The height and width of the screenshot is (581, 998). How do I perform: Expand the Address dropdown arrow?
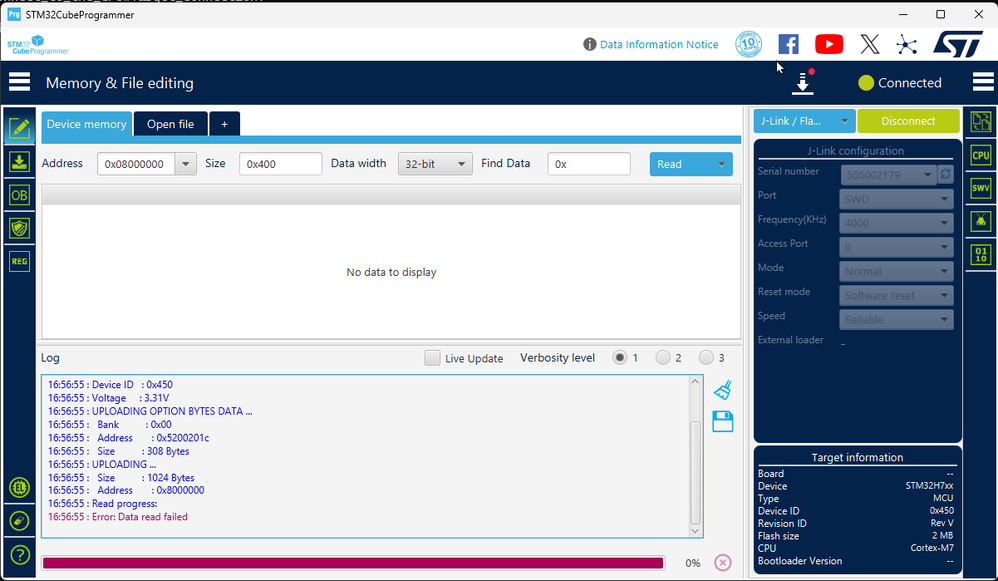pyautogui.click(x=185, y=164)
